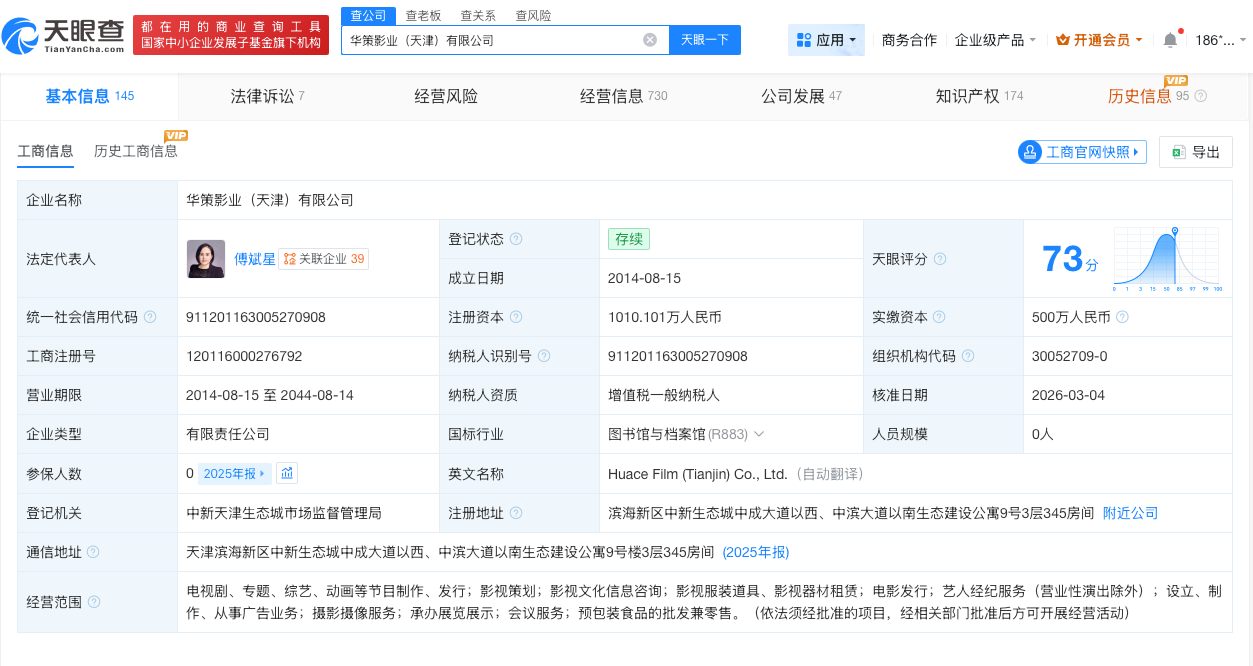The height and width of the screenshot is (666, 1253).
Task: Click the 天眼查 logo icon
Action: click(20, 33)
